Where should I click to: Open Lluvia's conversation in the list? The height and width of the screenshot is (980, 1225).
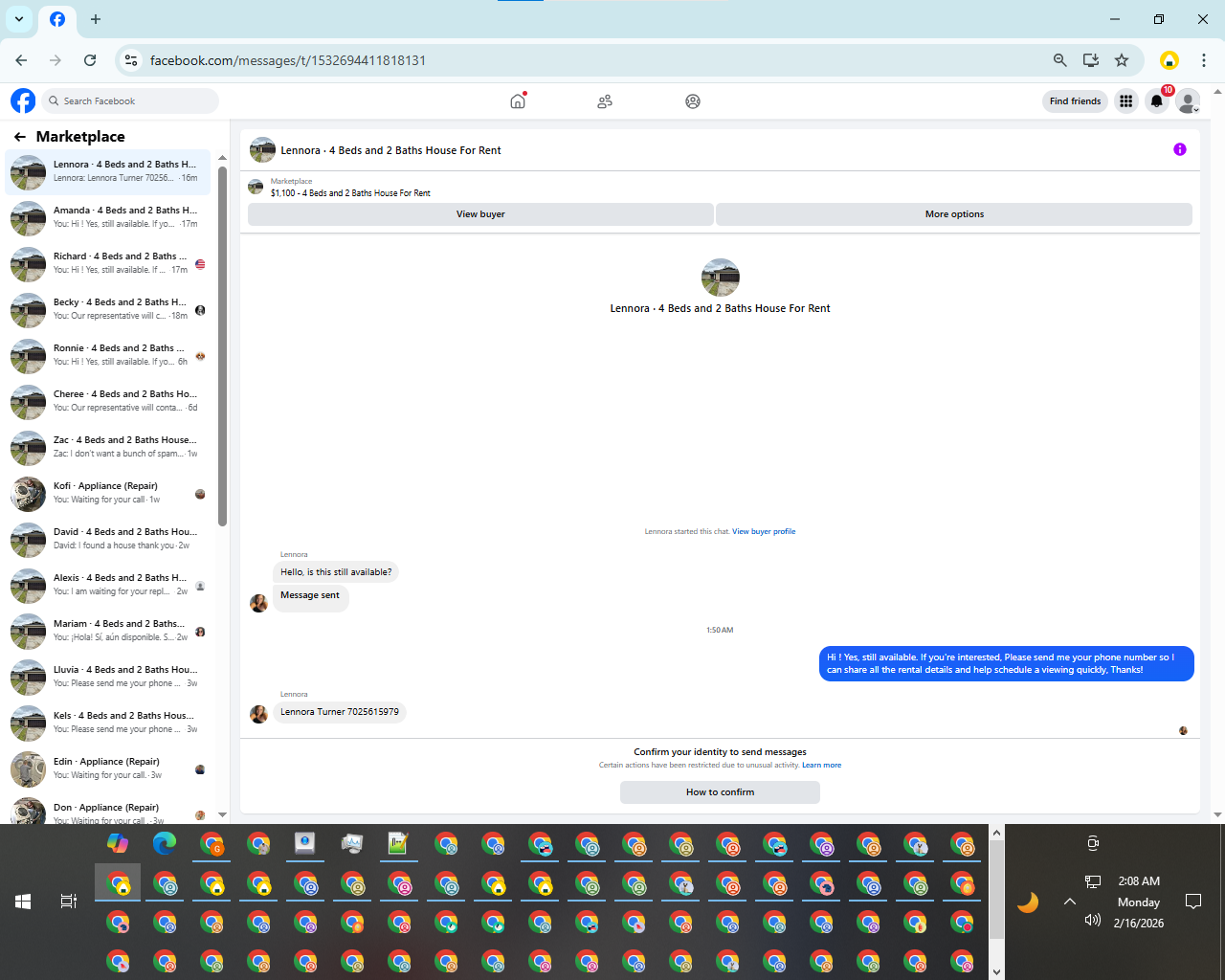pyautogui.click(x=108, y=678)
